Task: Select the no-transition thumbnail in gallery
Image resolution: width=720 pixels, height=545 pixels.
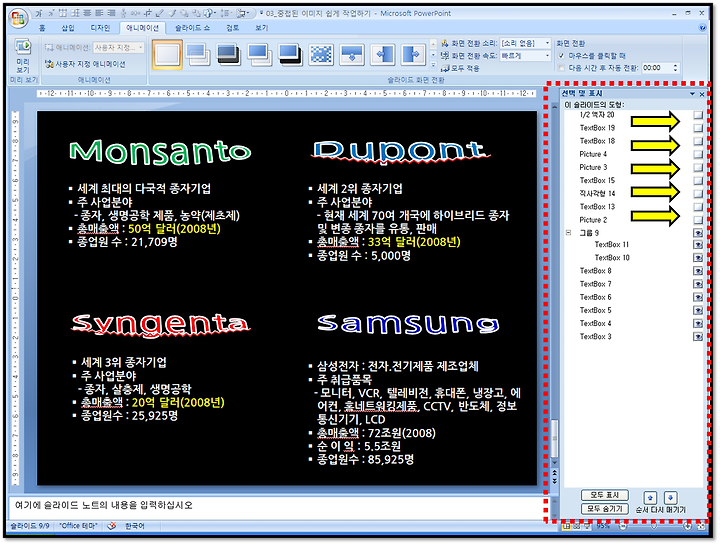Action: [167, 55]
